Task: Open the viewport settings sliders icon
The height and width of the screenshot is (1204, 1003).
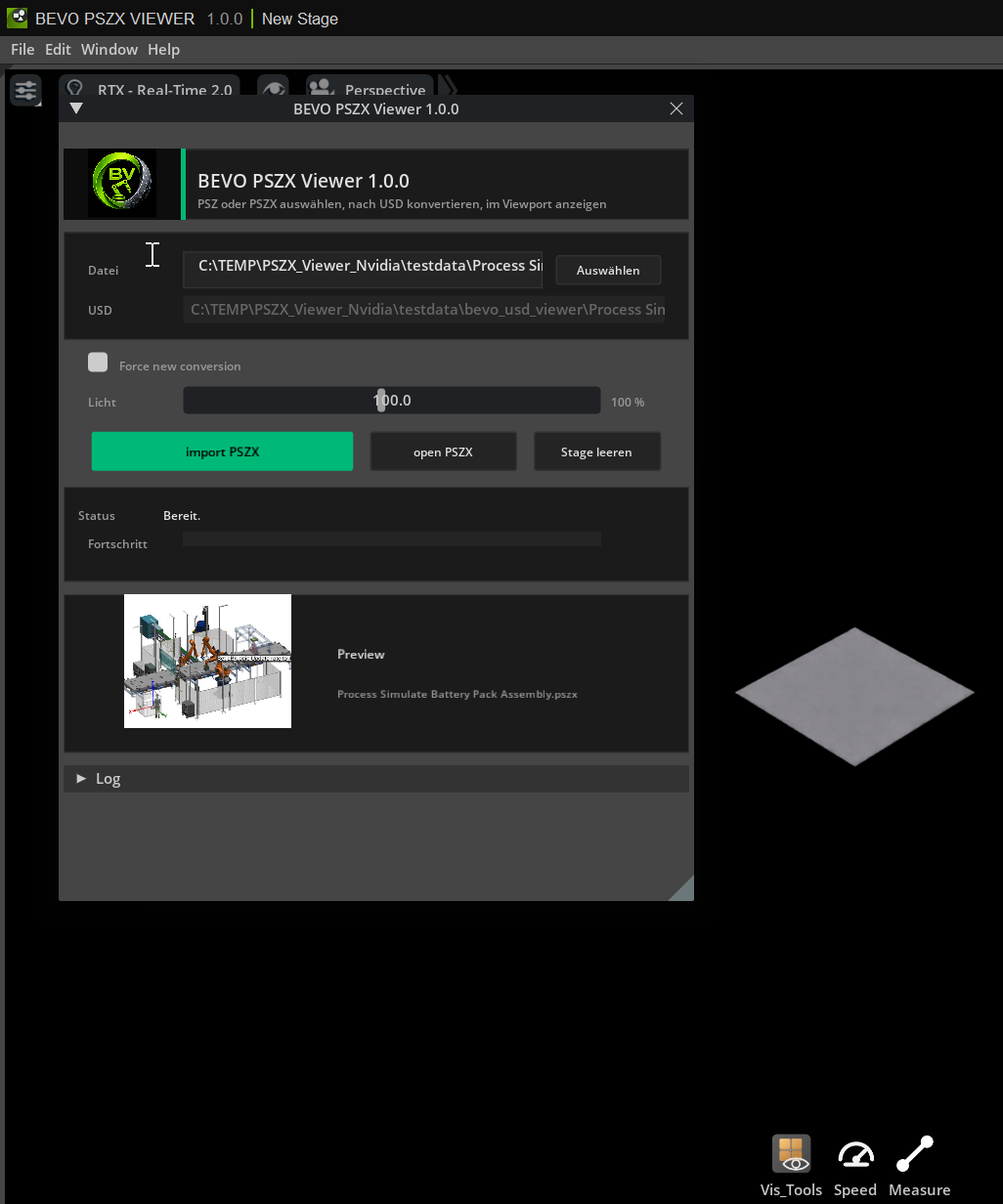Action: (25, 91)
